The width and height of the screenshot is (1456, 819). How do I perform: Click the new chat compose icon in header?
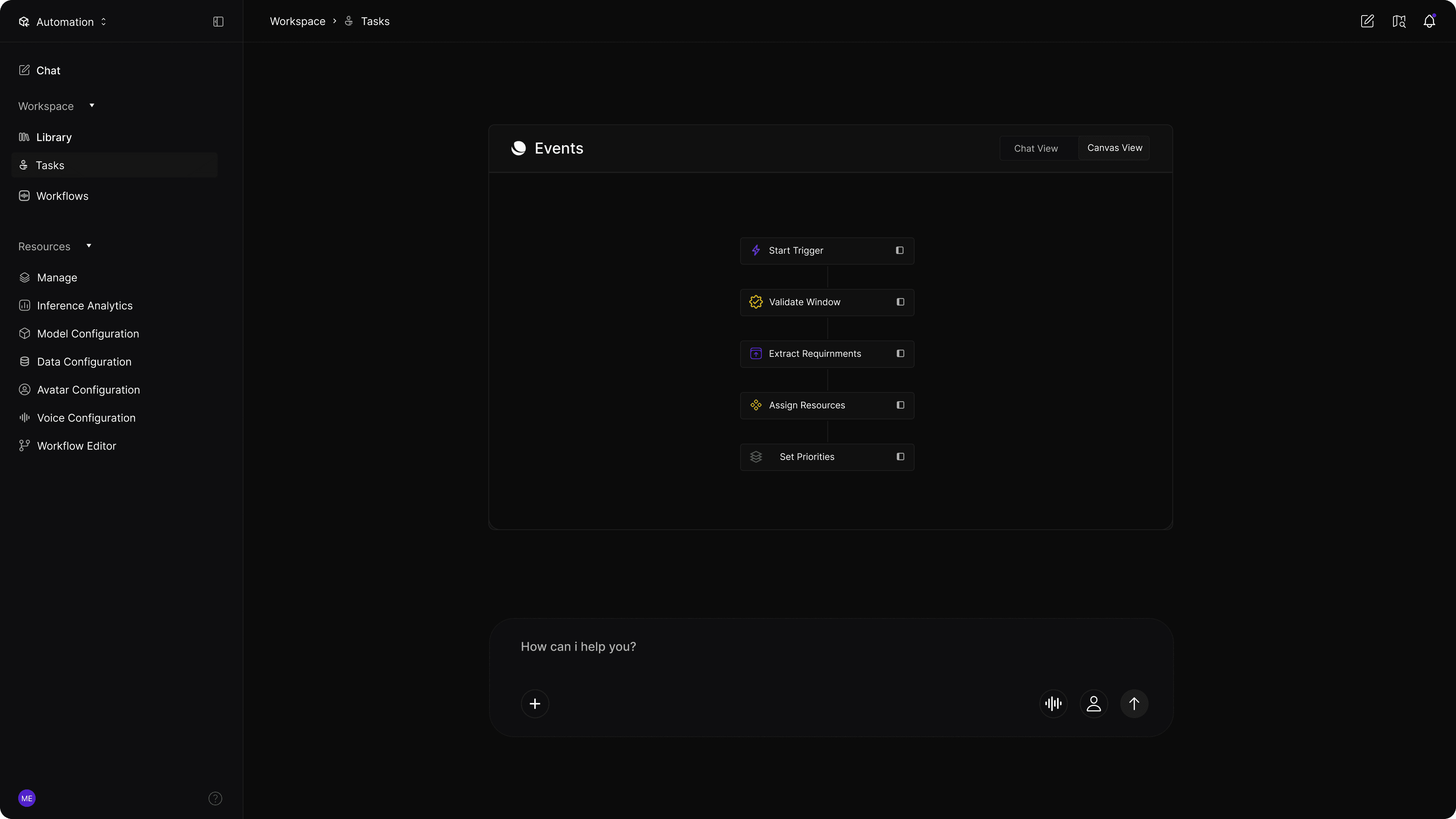click(x=1367, y=22)
